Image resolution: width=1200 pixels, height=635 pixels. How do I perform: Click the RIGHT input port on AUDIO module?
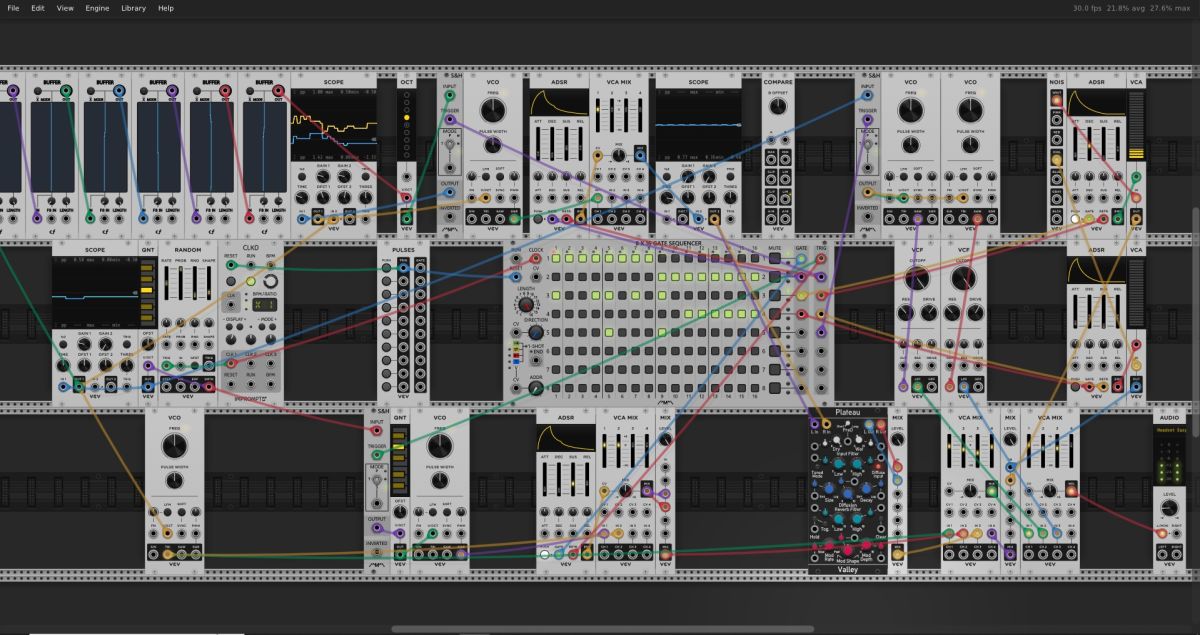1177,534
